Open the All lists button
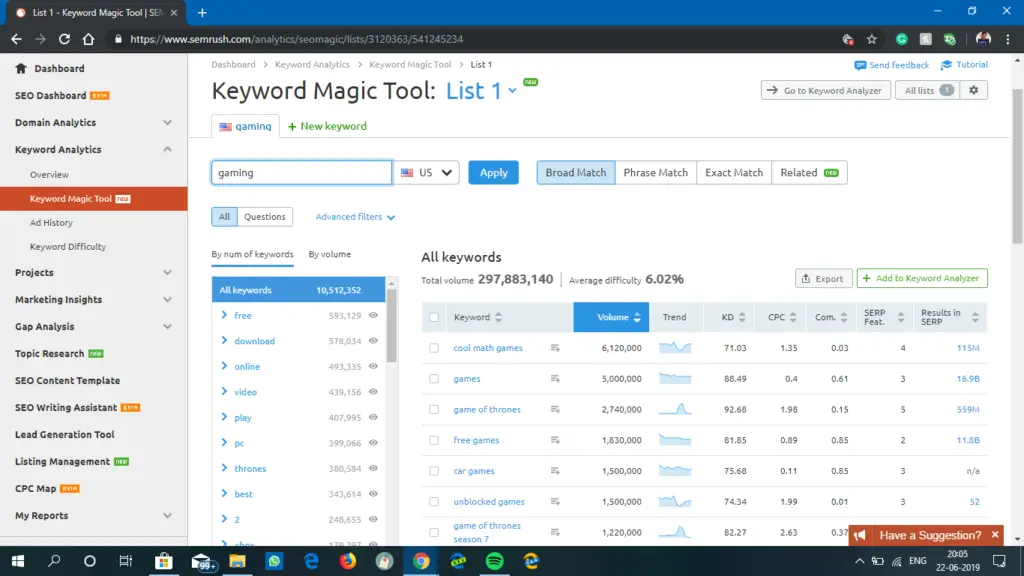The image size is (1024, 576). 927,90
